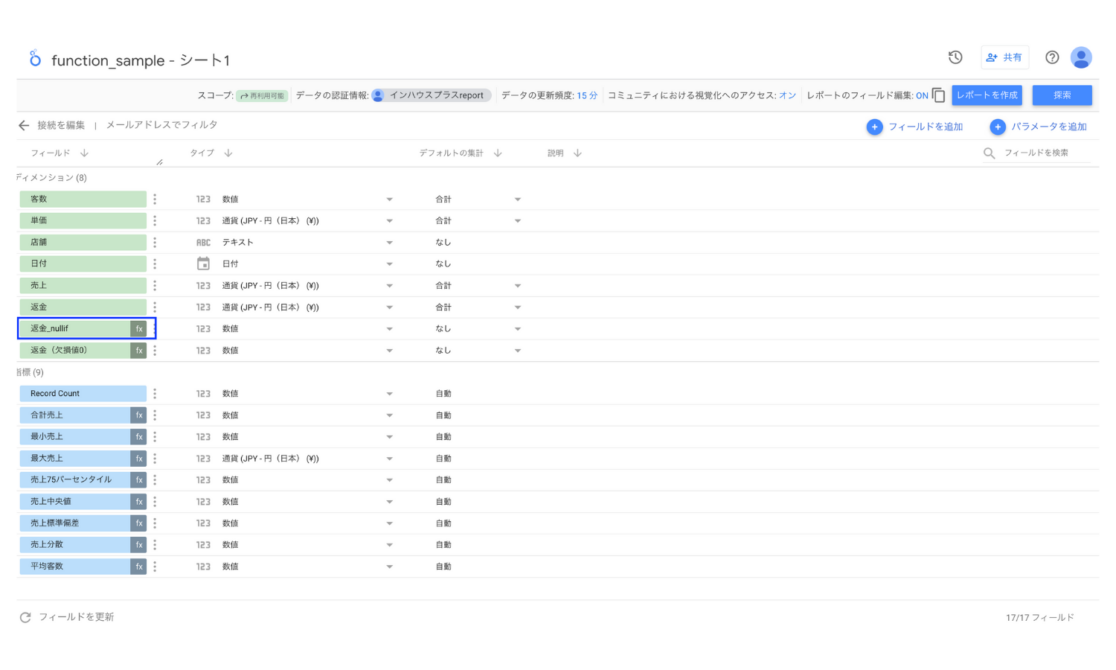Click the help question mark icon
The image size is (1116, 670).
[x=1050, y=58]
